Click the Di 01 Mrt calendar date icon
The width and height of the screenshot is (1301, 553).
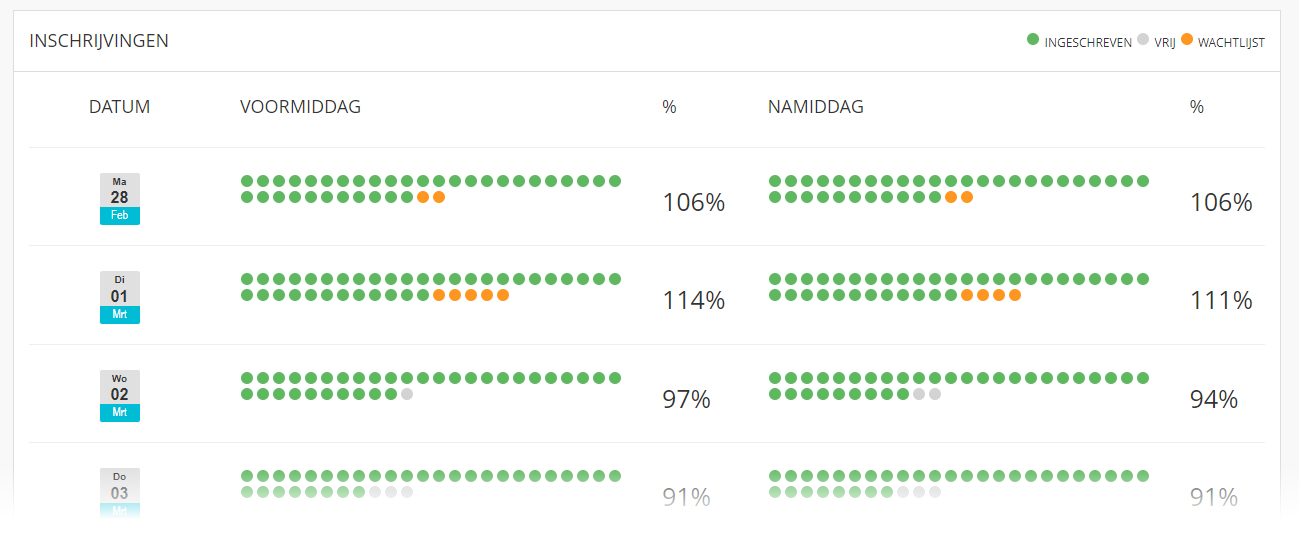(x=120, y=297)
